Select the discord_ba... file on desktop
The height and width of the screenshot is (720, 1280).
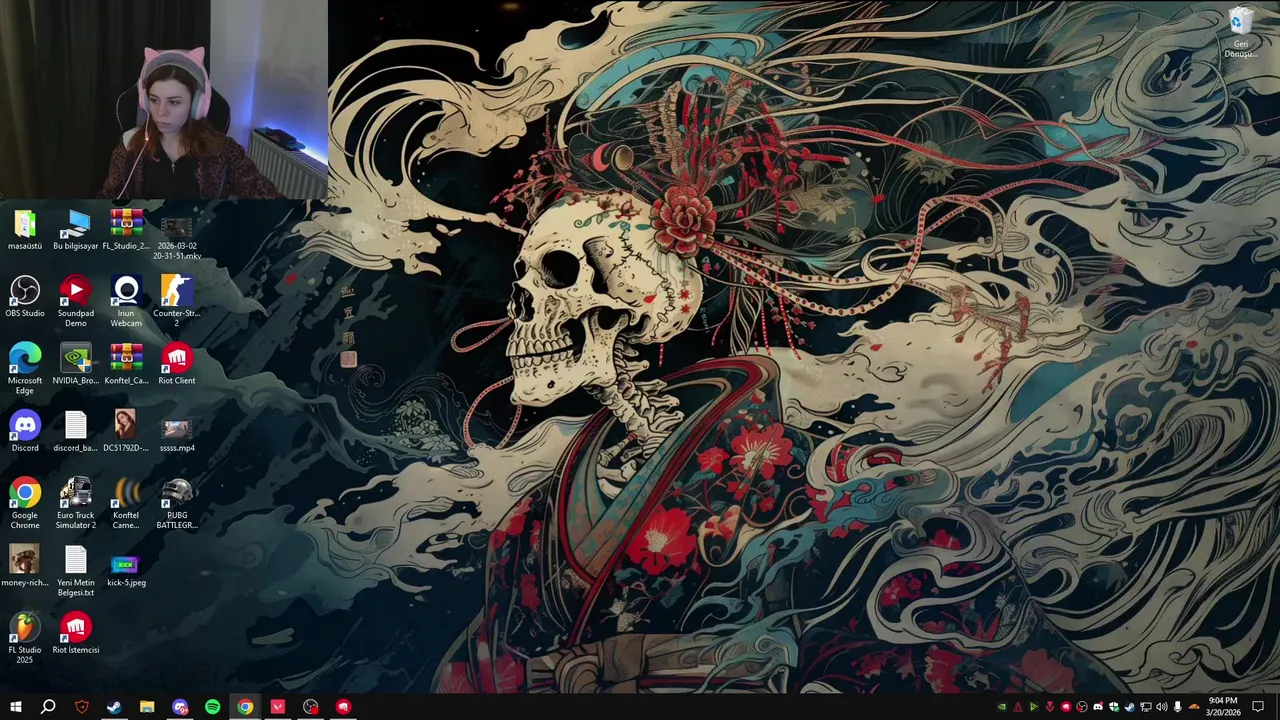pos(76,431)
